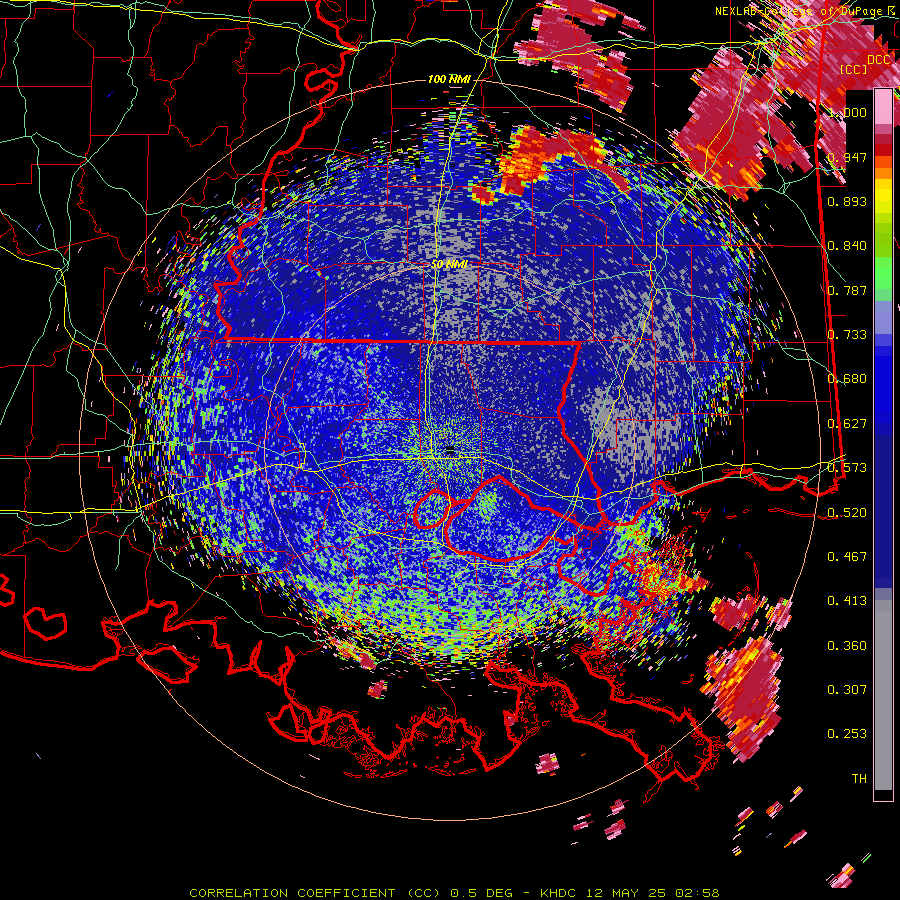Image resolution: width=900 pixels, height=900 pixels.
Task: Select the 0.520 scale value
Action: [847, 513]
